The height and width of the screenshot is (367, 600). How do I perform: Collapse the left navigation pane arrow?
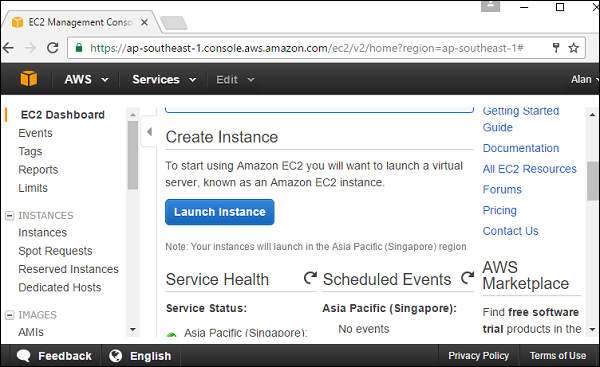click(149, 132)
